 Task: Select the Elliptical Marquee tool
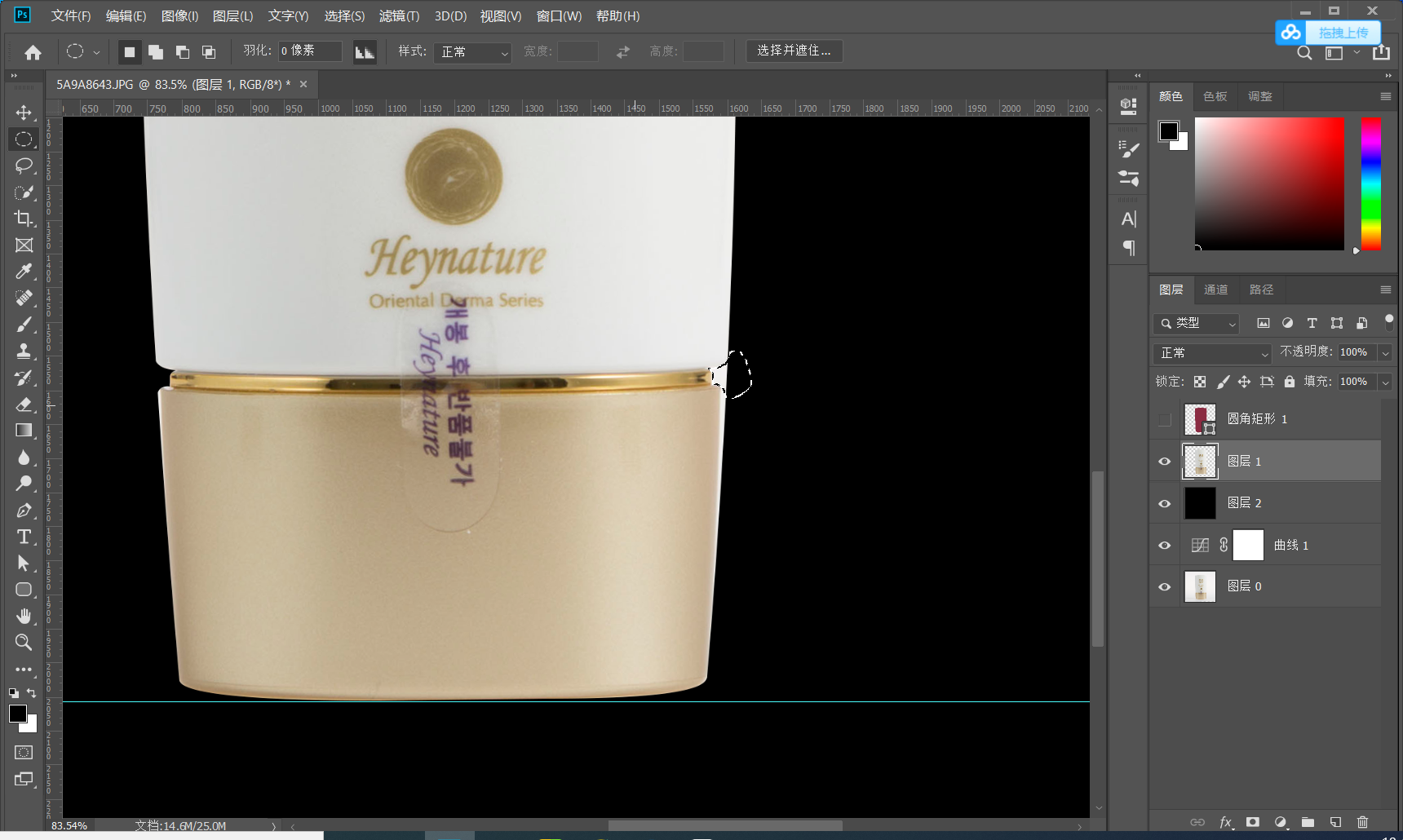(x=24, y=139)
